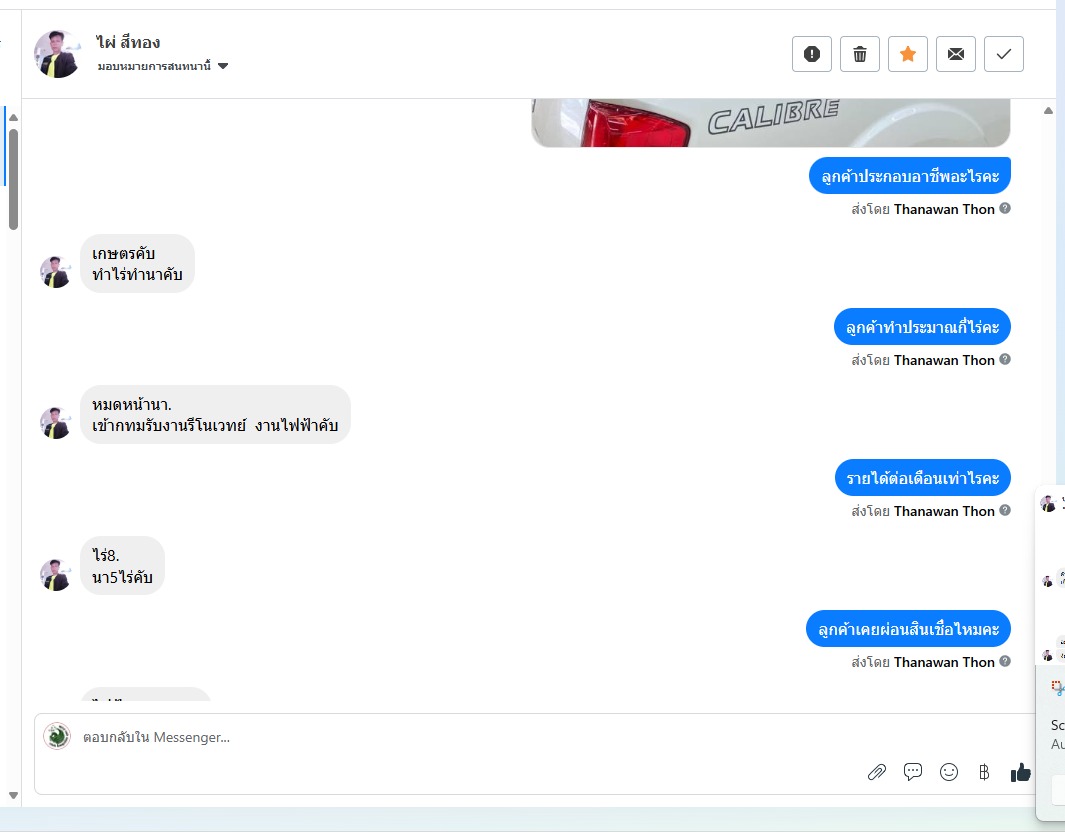Open the emoji picker smiley icon

[949, 772]
